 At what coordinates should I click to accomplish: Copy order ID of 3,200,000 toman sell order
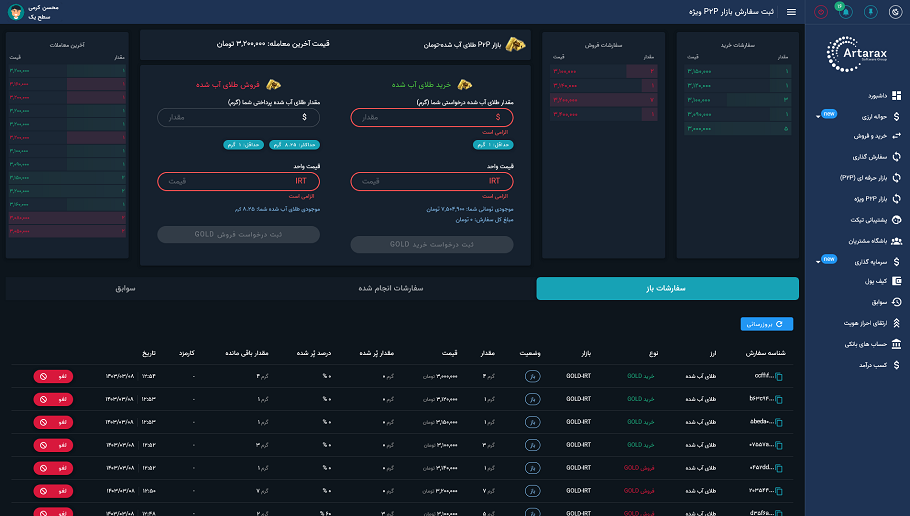click(x=779, y=491)
